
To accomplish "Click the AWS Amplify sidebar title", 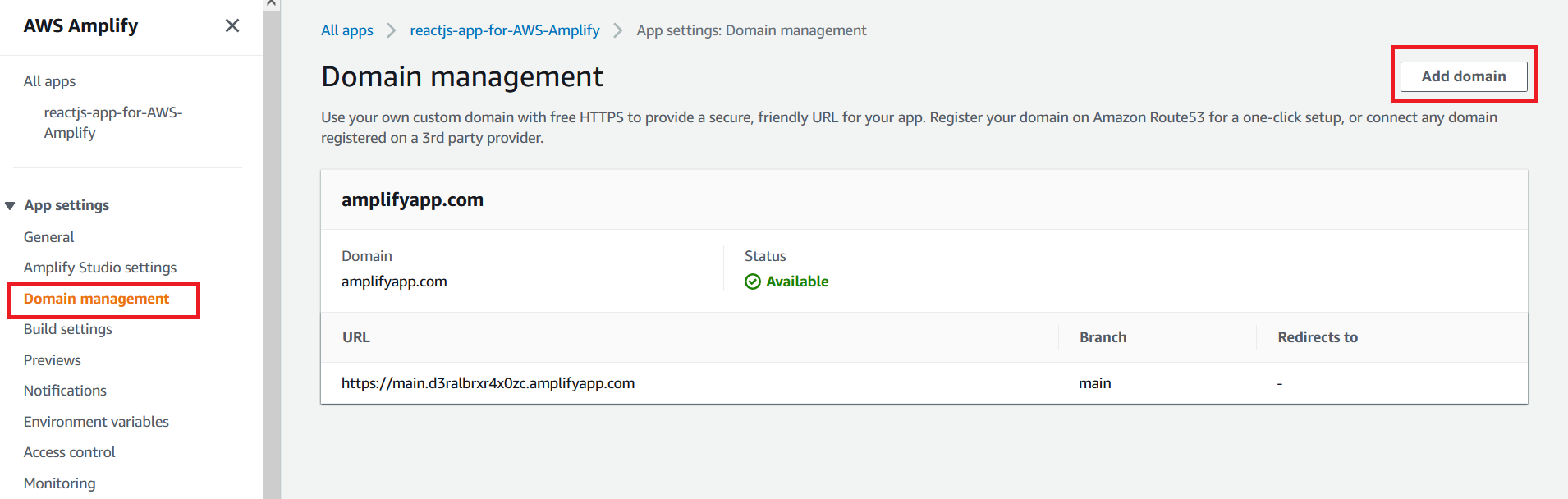I will pos(80,25).
